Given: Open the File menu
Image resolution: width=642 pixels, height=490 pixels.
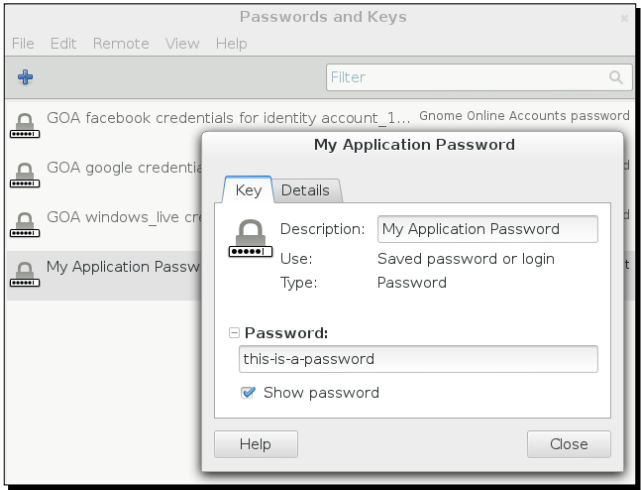Looking at the screenshot, I should pyautogui.click(x=22, y=44).
